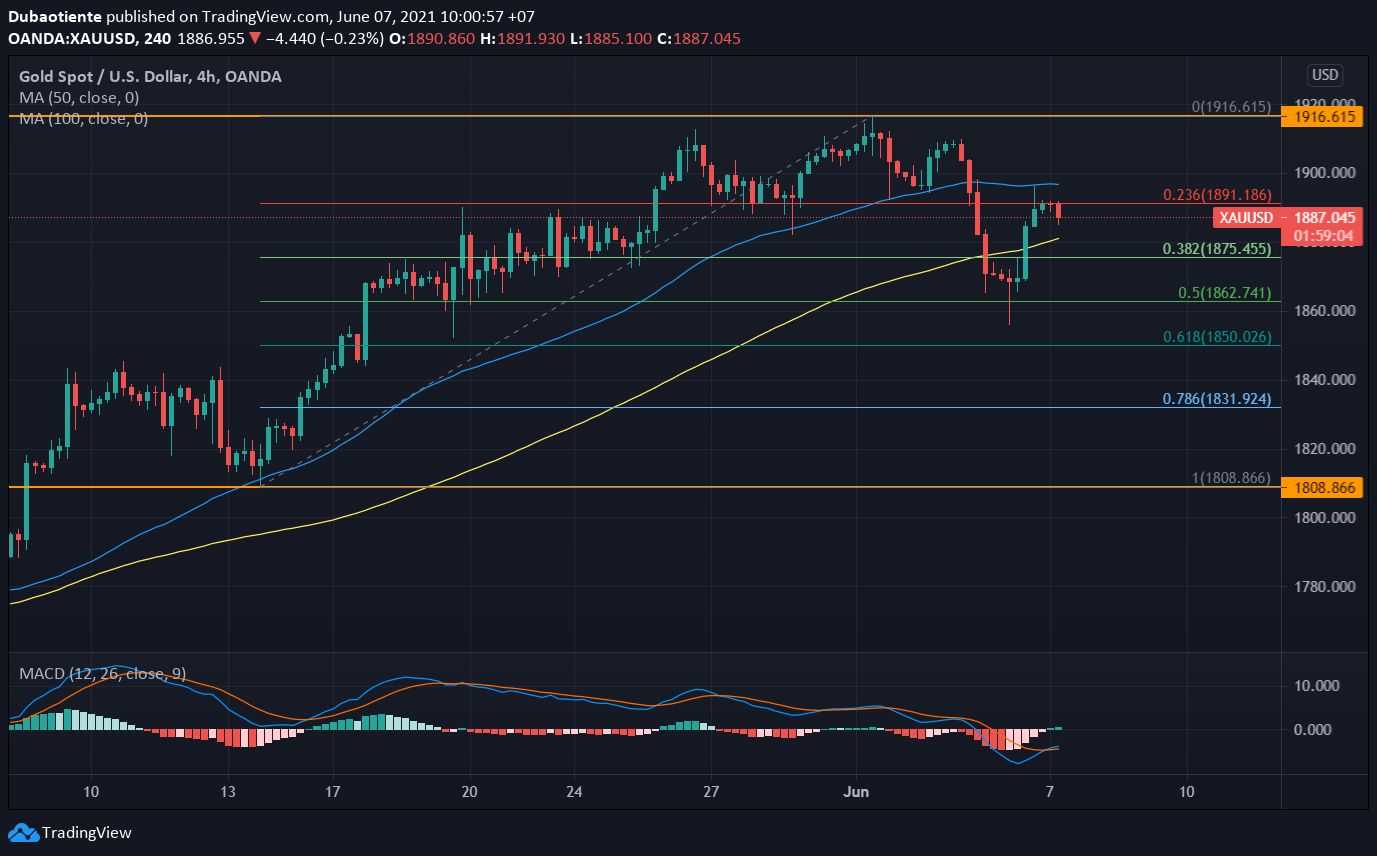Image resolution: width=1377 pixels, height=856 pixels.
Task: Select the 1(1808.866) Fibonacci level label
Action: [x=1231, y=478]
